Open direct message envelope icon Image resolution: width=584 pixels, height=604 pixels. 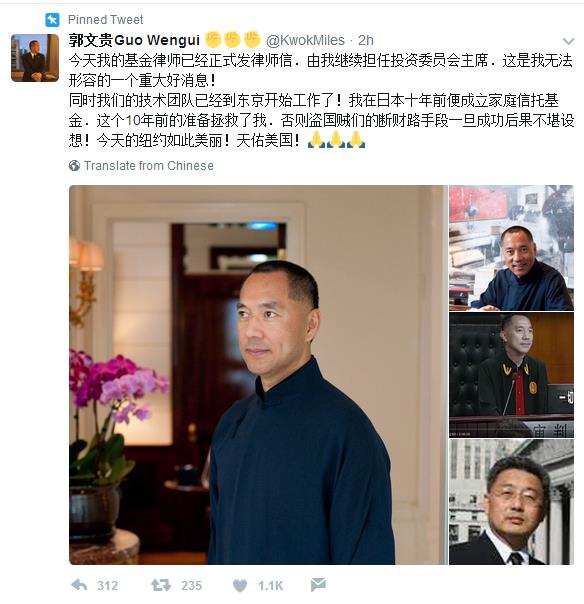click(318, 585)
